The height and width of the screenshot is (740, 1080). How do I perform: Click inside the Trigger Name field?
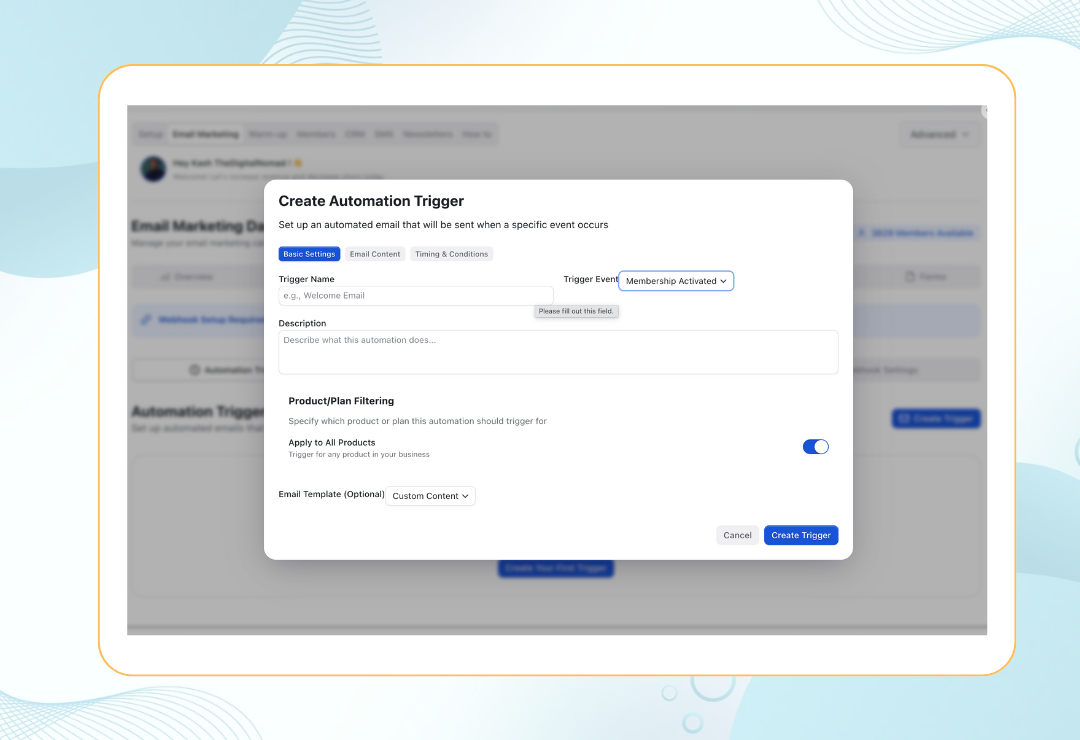tap(415, 297)
